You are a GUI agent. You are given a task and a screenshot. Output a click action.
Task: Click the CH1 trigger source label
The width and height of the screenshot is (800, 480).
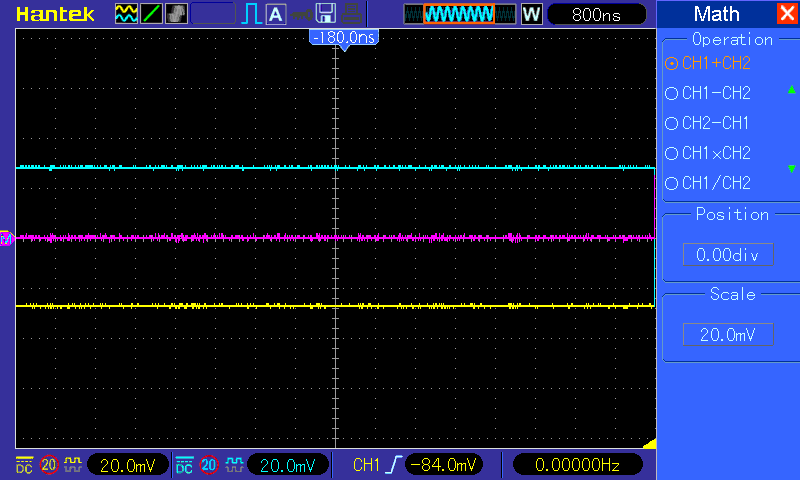366,465
